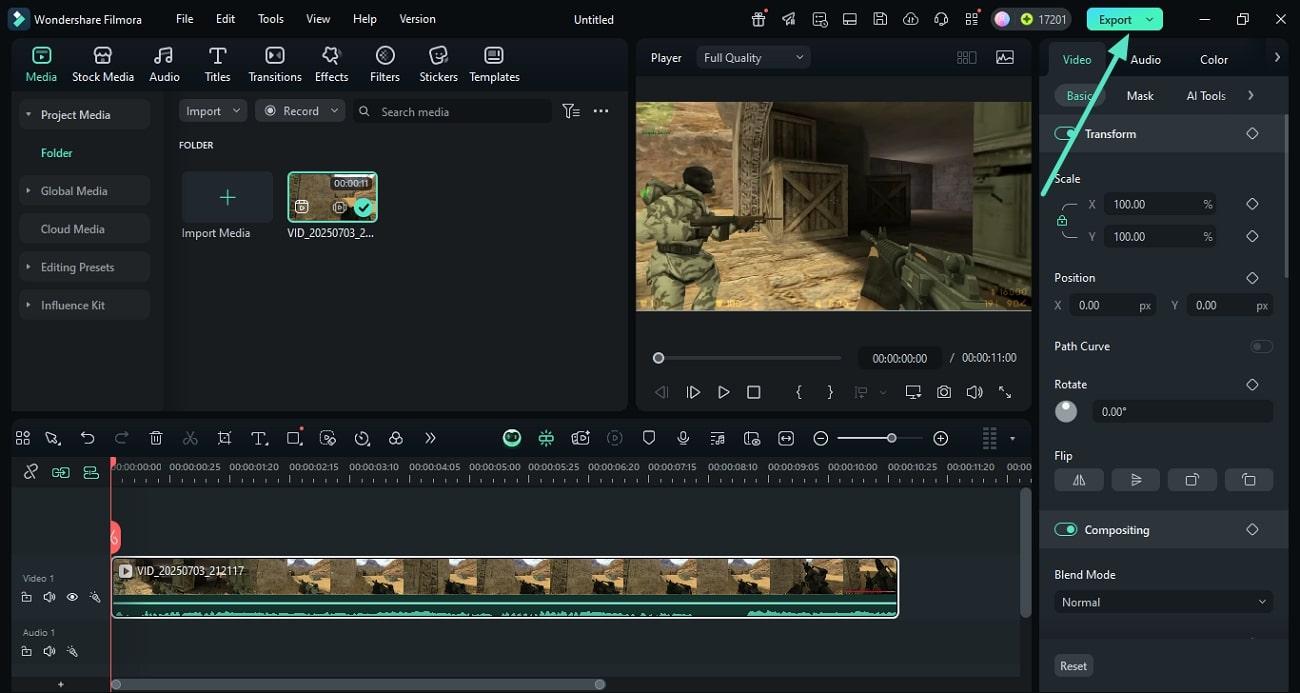Toggle the timeline link icon
This screenshot has height=693, width=1300.
[x=31, y=472]
